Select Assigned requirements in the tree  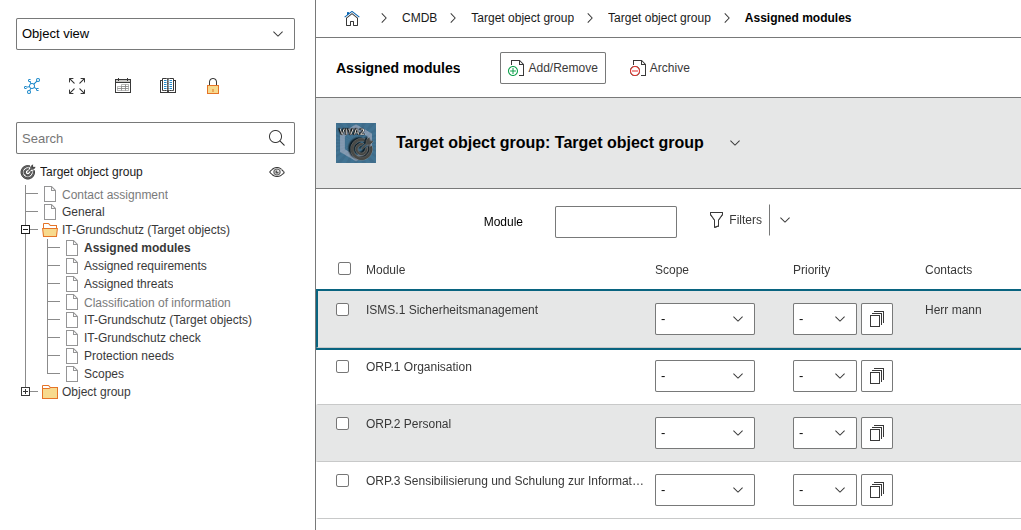click(145, 266)
